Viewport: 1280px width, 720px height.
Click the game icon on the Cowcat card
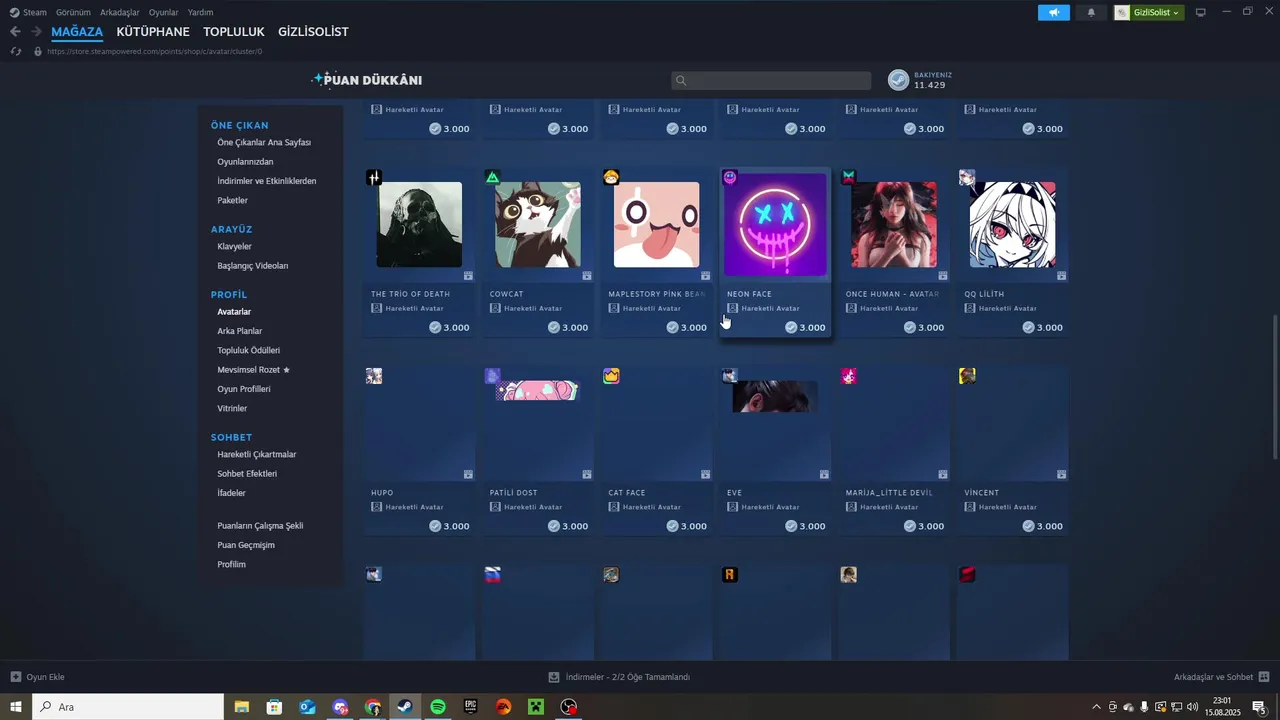492,178
